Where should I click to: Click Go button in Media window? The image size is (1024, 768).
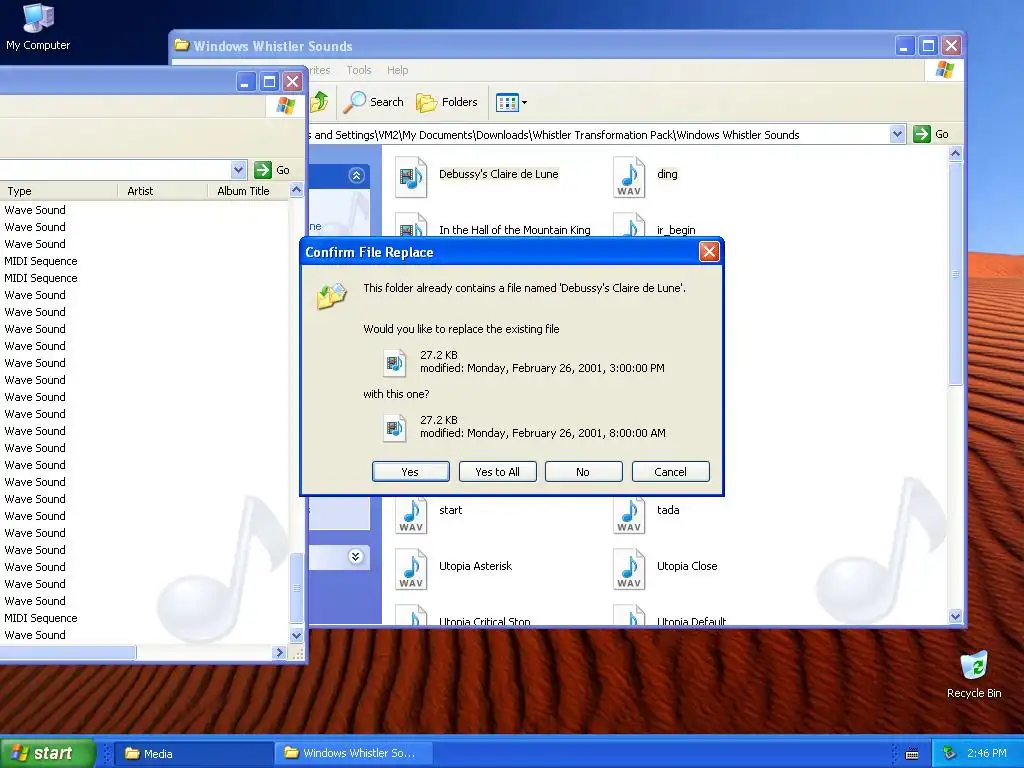272,170
